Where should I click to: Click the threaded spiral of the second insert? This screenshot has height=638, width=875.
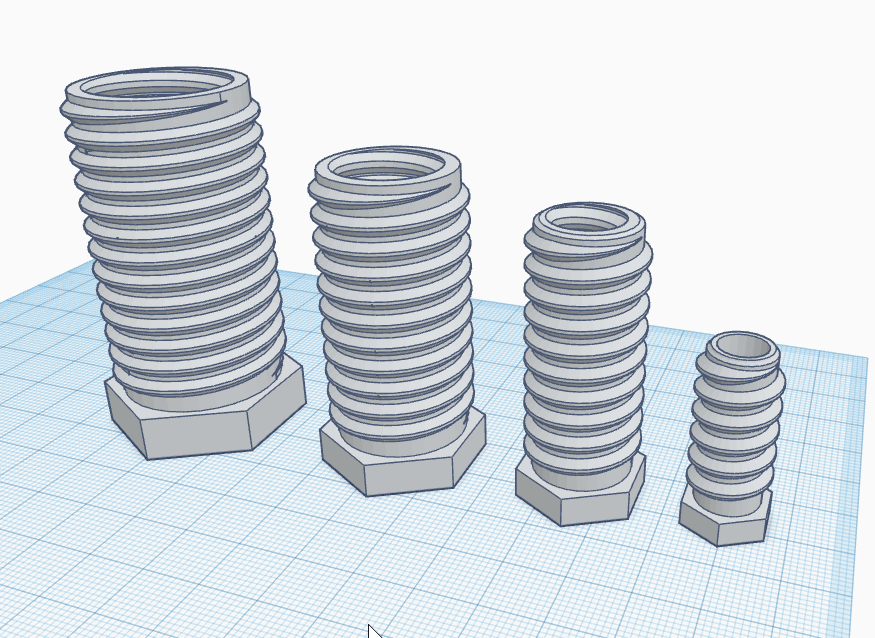[390, 310]
